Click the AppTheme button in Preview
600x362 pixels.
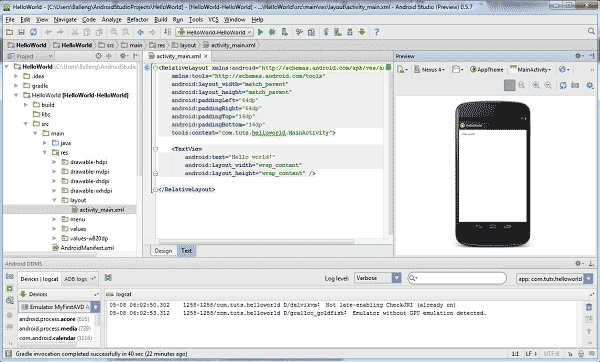pos(486,70)
